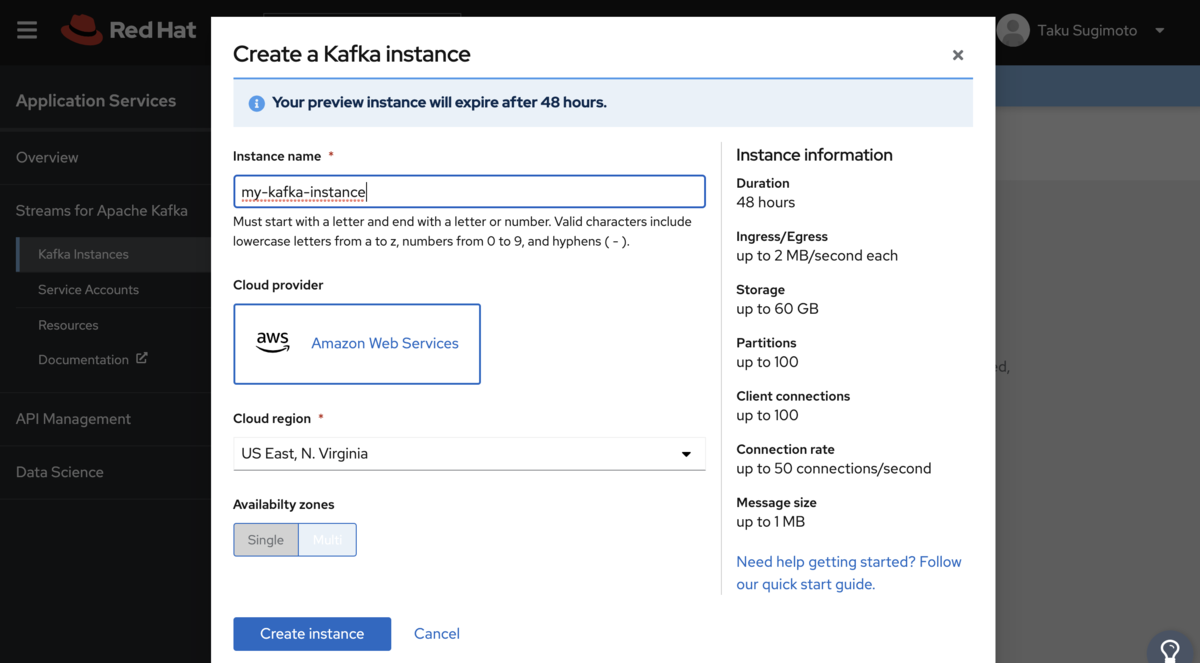
Task: Select the Amazon Web Services provider tile
Action: click(x=357, y=344)
